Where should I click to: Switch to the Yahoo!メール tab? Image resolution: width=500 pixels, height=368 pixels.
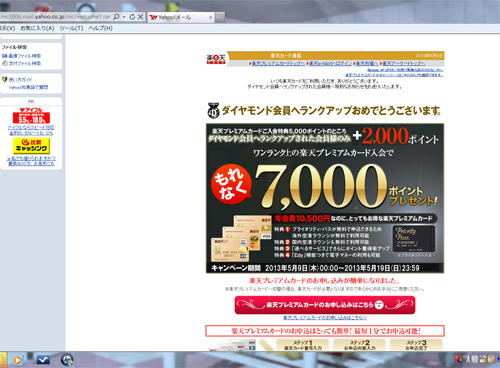pyautogui.click(x=180, y=17)
